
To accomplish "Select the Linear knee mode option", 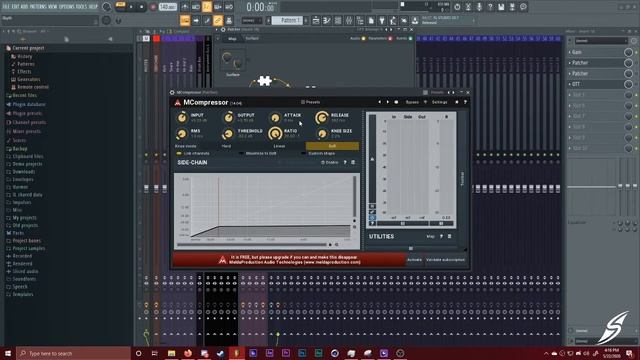I will click(x=279, y=146).
